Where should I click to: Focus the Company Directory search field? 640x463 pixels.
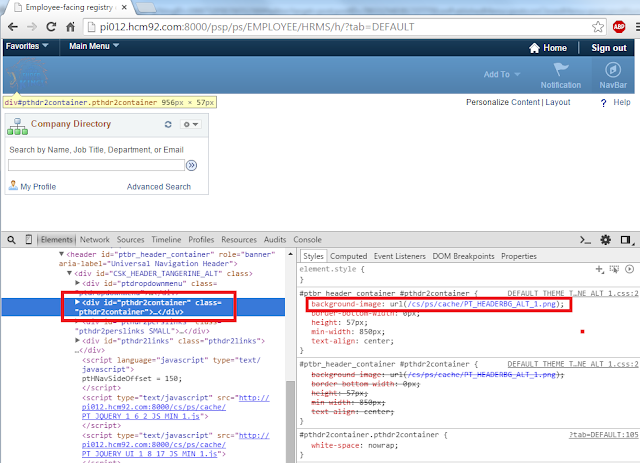coord(96,165)
